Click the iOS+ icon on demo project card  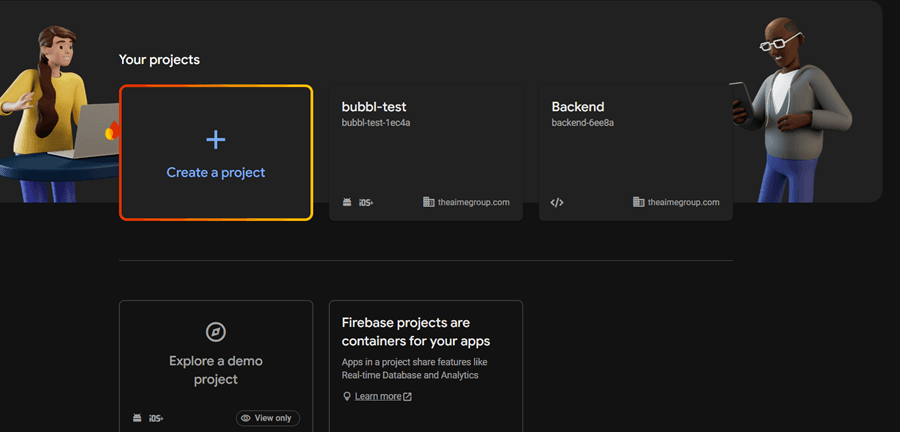coord(156,418)
